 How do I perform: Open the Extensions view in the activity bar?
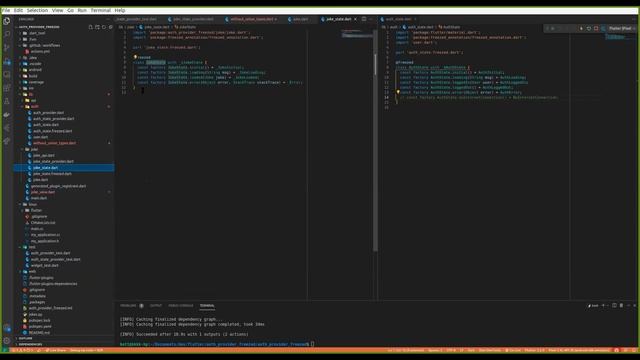pos(7,88)
